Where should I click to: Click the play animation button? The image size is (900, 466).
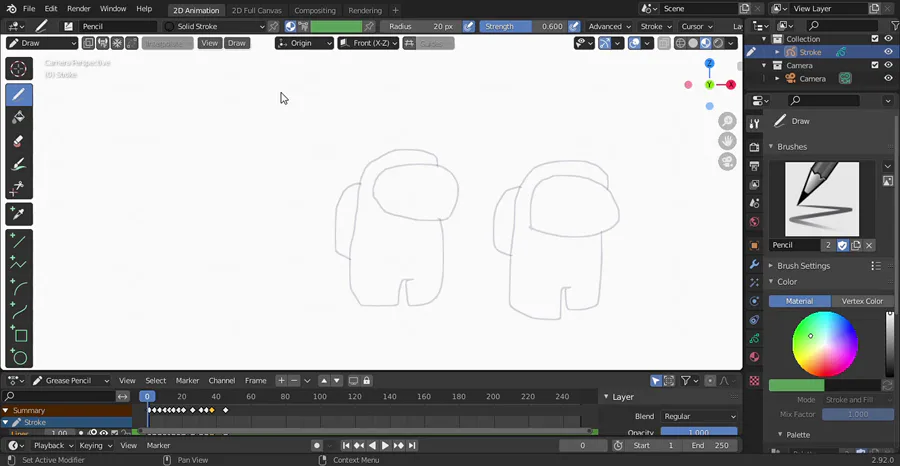[x=385, y=445]
